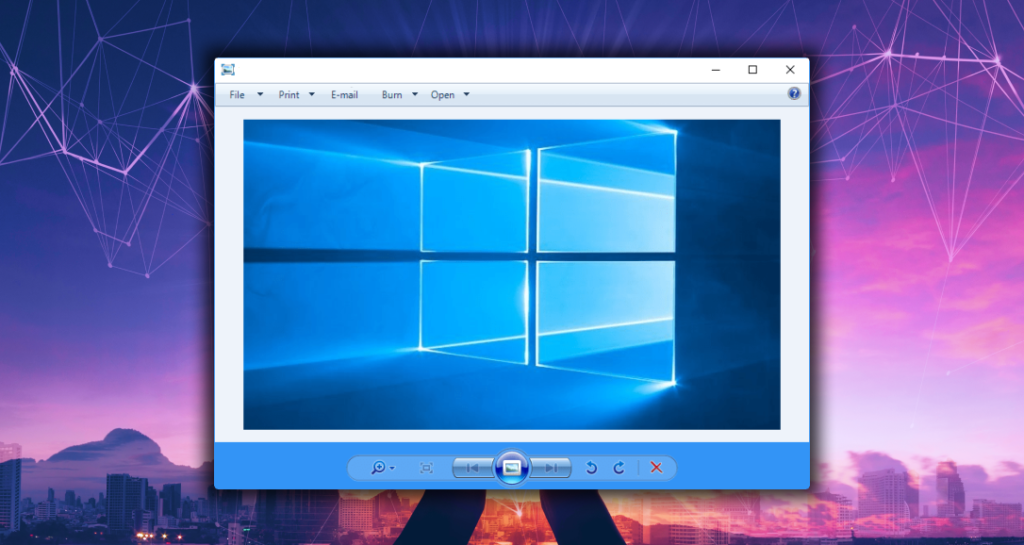Open the Burn menu
The image size is (1024, 545).
point(392,95)
